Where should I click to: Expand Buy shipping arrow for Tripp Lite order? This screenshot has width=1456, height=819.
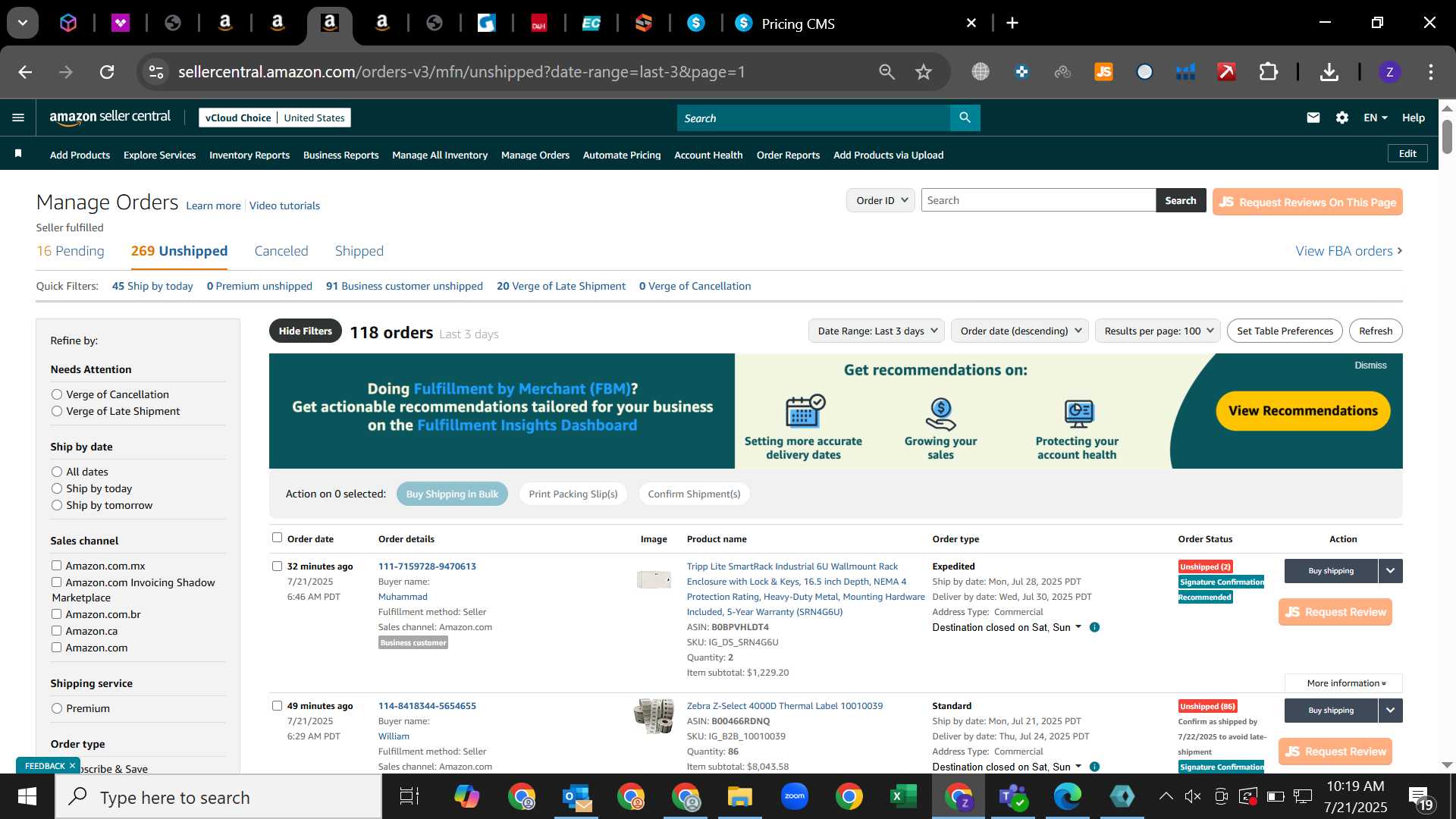click(1391, 571)
